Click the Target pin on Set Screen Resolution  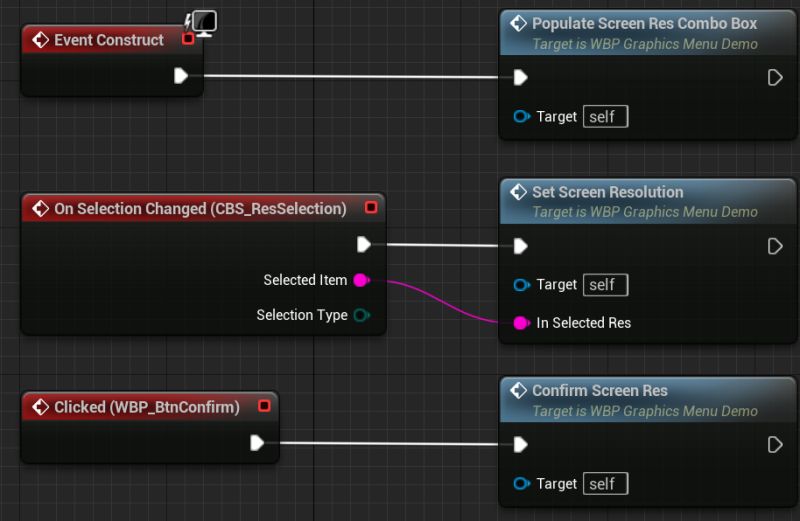(x=521, y=284)
